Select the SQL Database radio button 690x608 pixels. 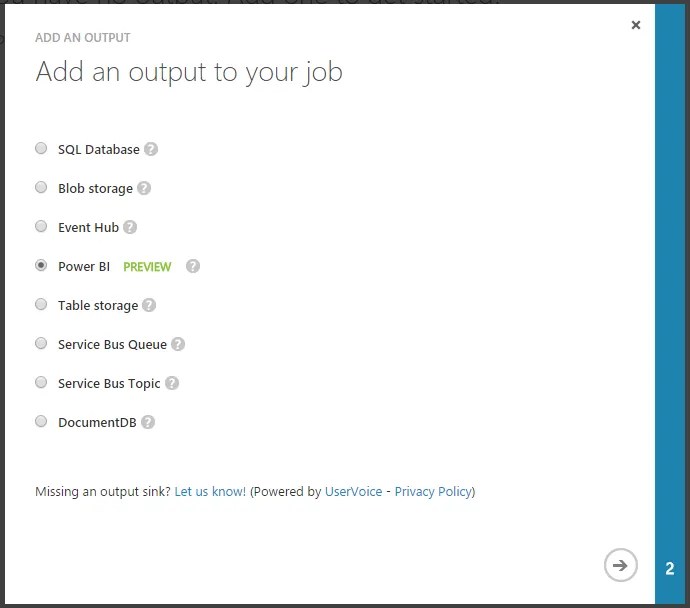point(41,148)
